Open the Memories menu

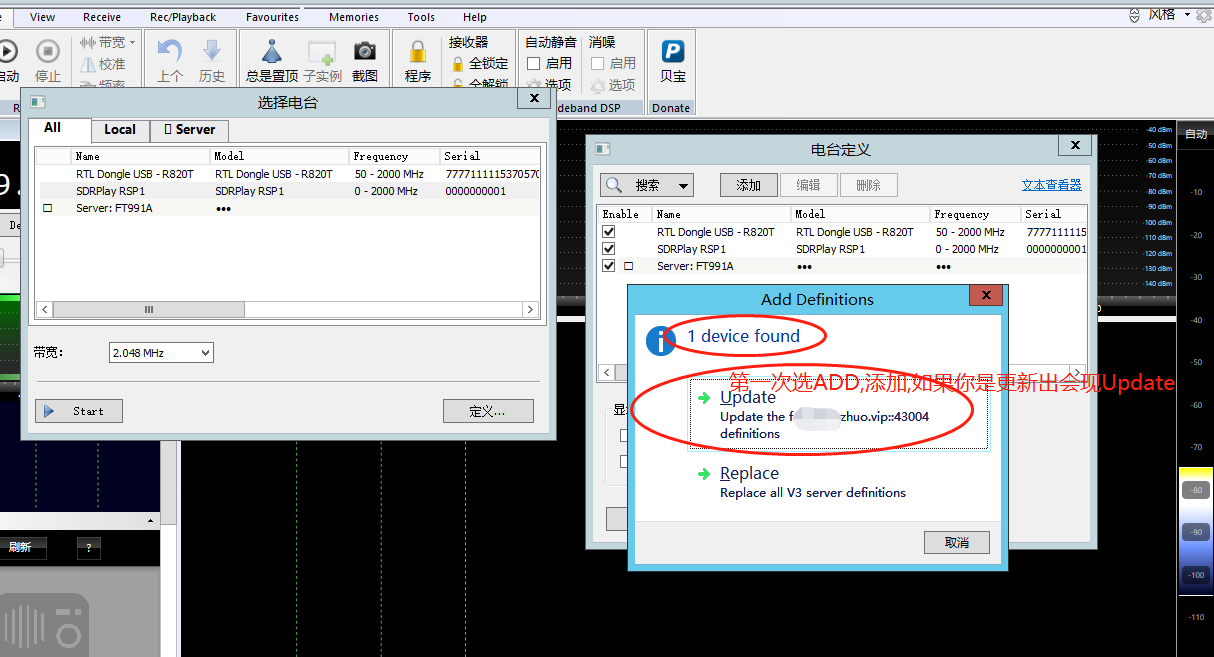354,17
